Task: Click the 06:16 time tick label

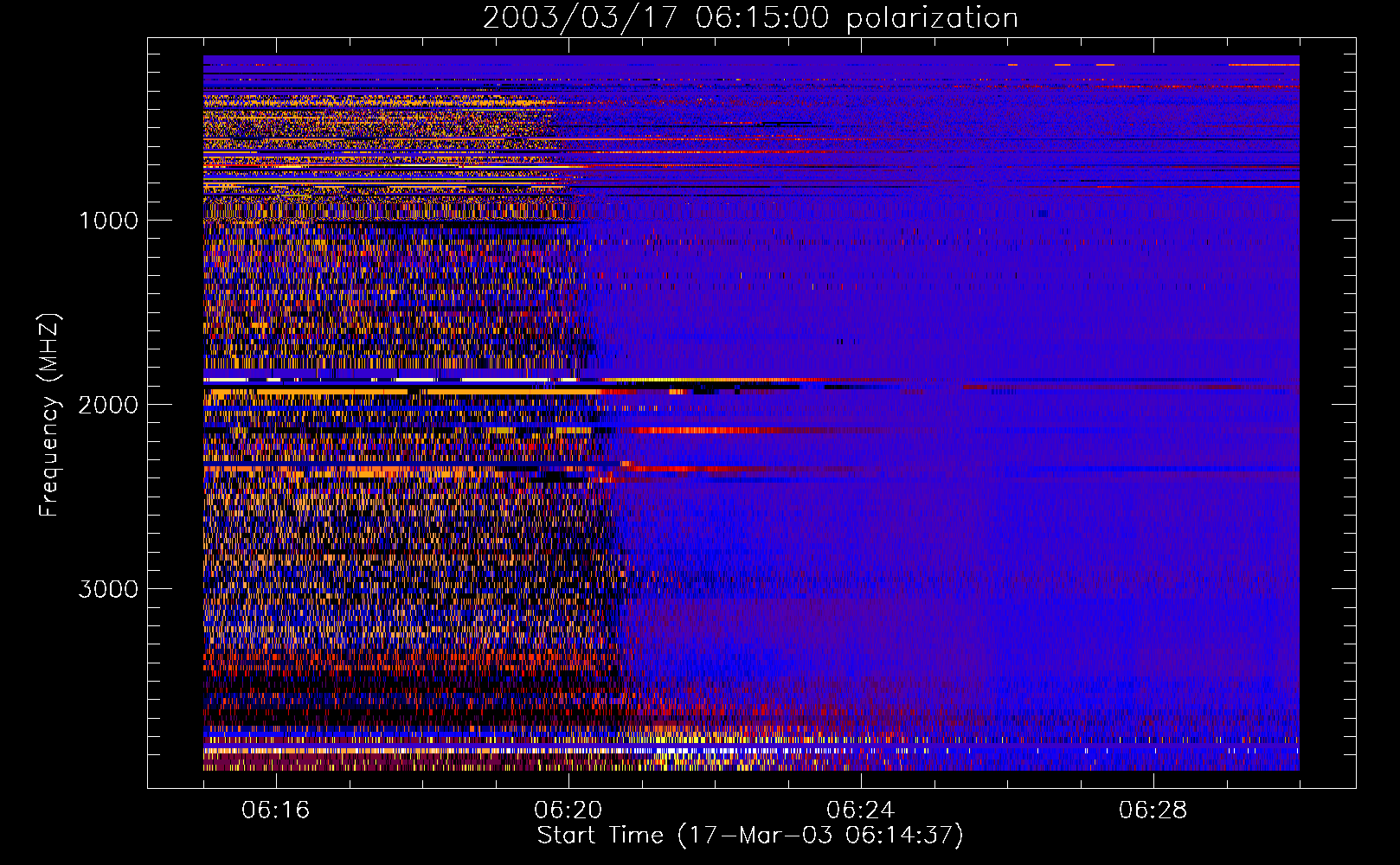Action: click(x=276, y=810)
